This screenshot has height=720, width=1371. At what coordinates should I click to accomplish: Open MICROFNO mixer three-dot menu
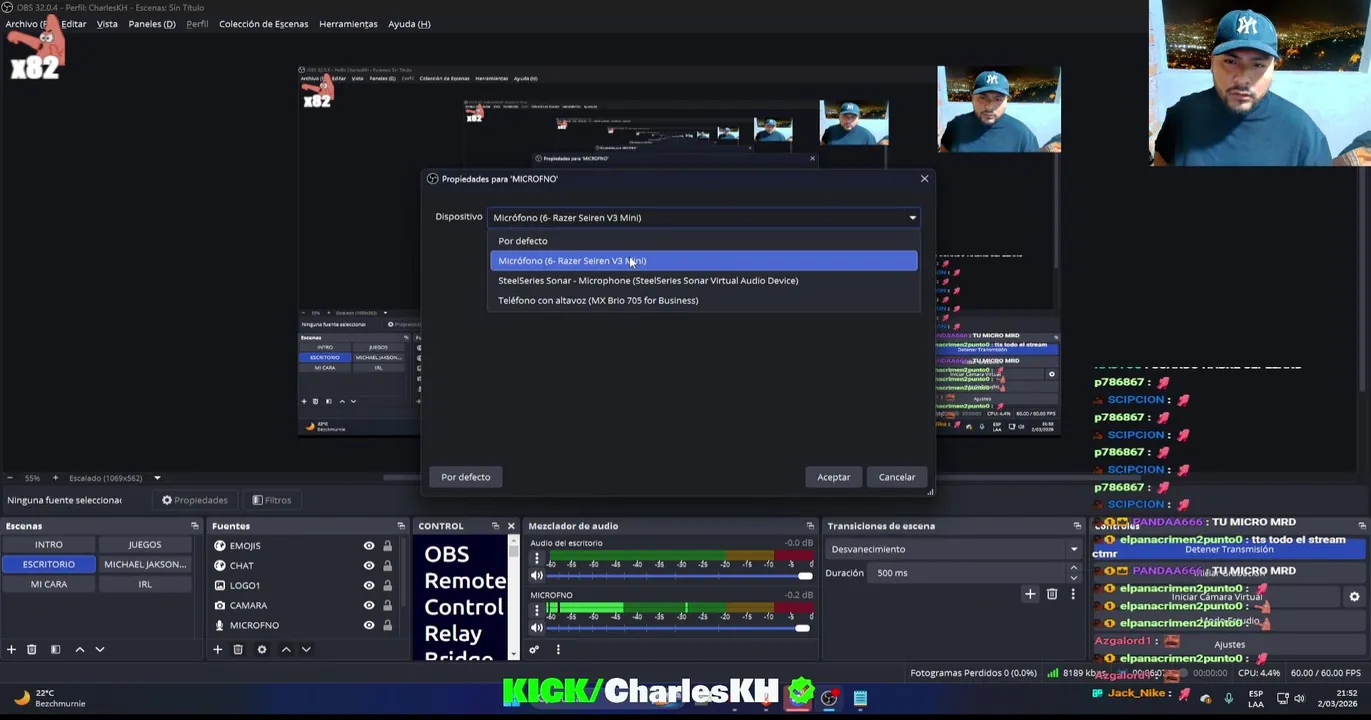pyautogui.click(x=536, y=610)
